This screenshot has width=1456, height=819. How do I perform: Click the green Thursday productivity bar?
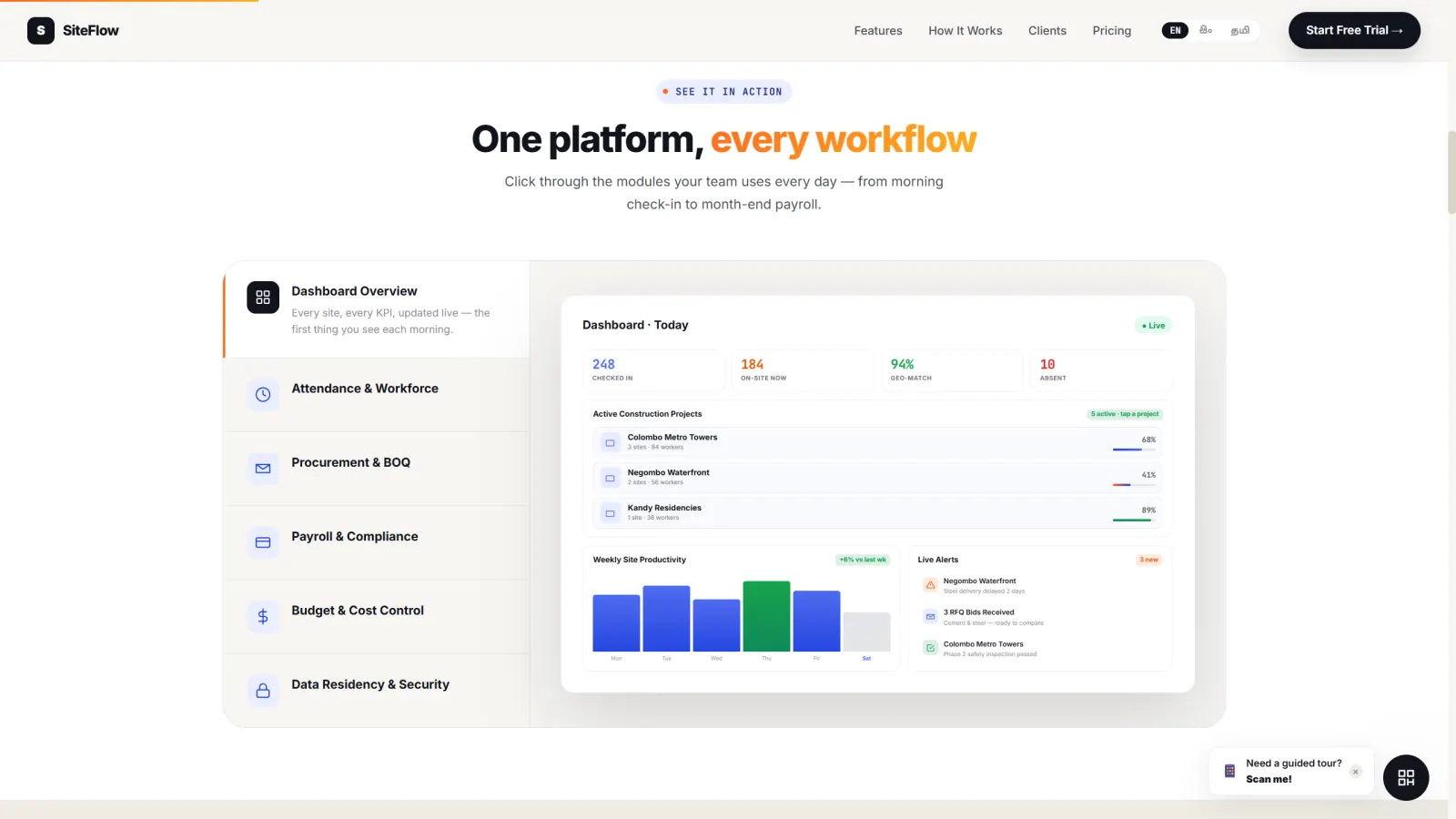click(766, 616)
